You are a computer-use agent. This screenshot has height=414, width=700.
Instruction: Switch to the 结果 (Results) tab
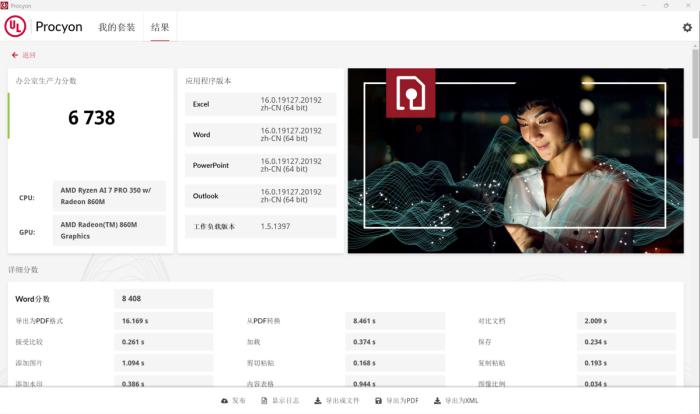tap(160, 27)
